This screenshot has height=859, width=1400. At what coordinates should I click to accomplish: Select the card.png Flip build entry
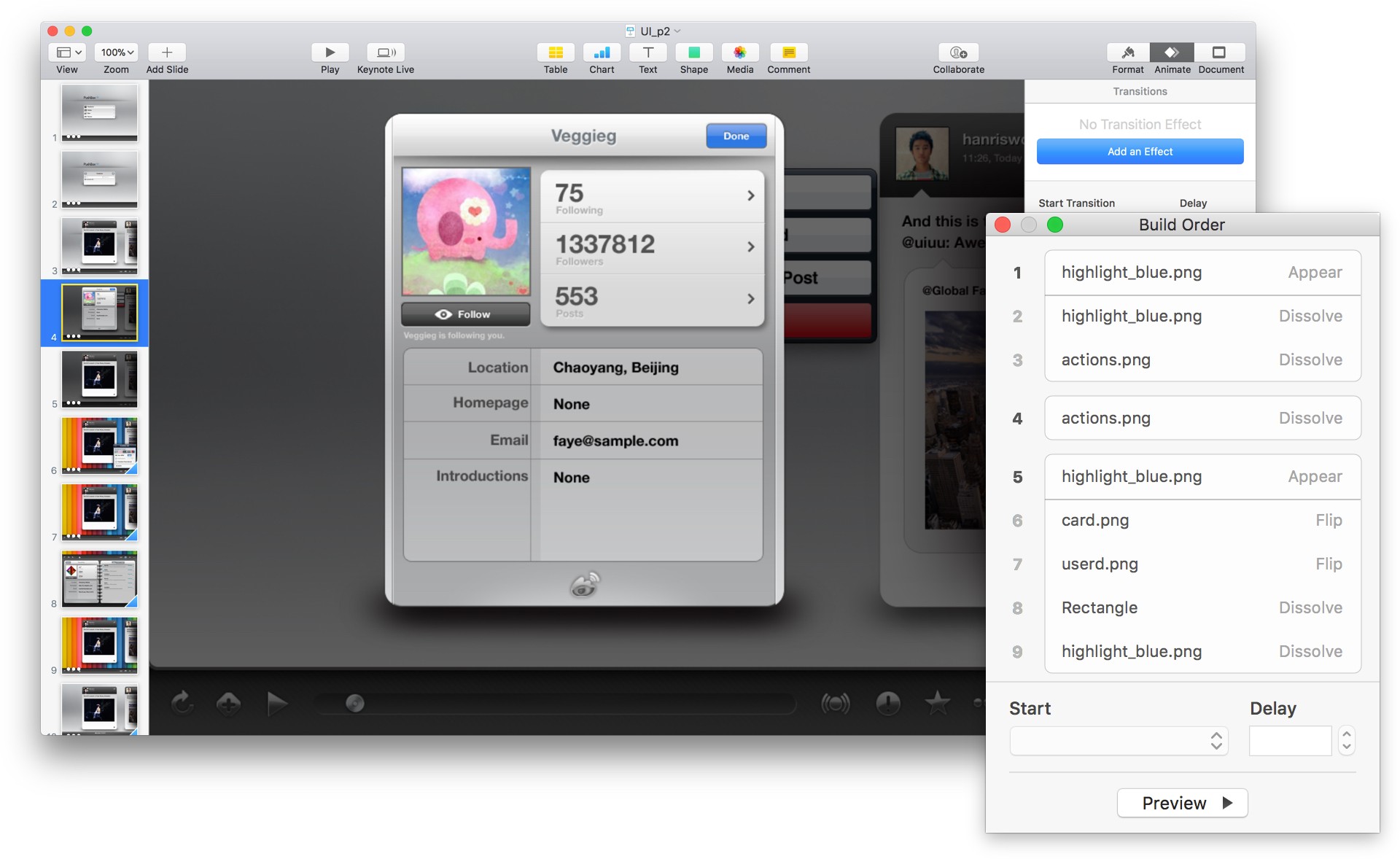pos(1202,521)
